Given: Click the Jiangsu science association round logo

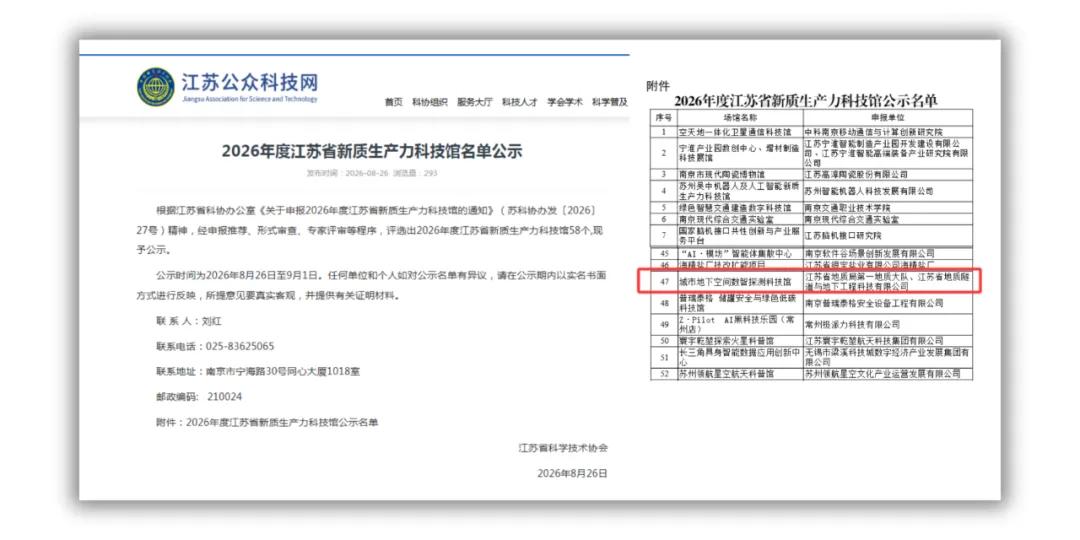Looking at the screenshot, I should [155, 87].
